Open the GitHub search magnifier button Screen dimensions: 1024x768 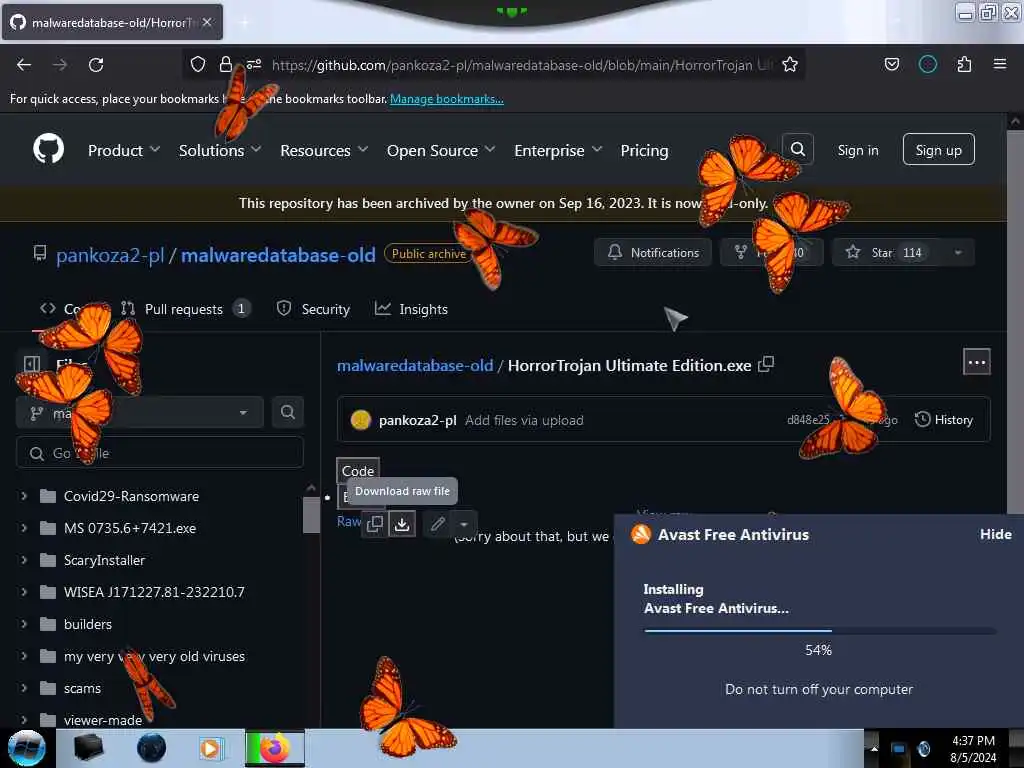tap(797, 149)
